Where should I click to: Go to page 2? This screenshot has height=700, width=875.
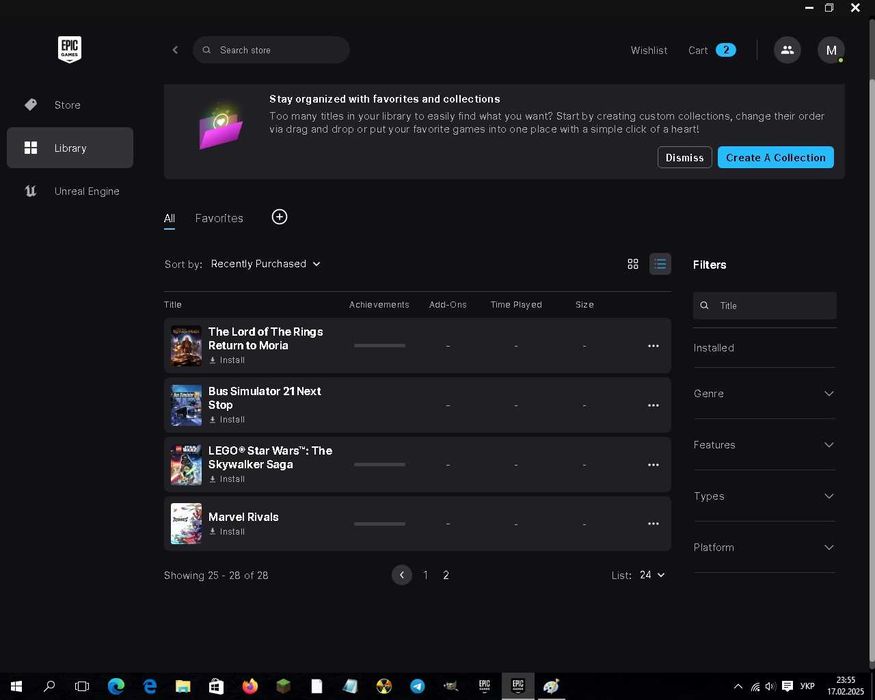pyautogui.click(x=446, y=575)
